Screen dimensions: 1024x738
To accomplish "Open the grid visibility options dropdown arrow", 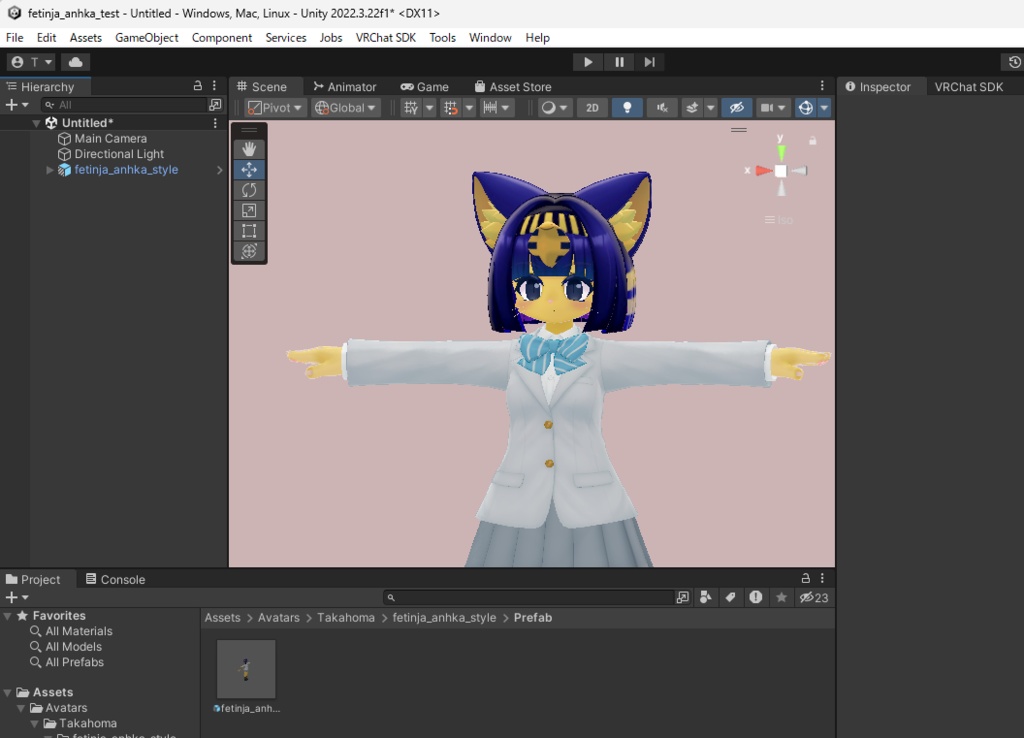I will (x=429, y=108).
